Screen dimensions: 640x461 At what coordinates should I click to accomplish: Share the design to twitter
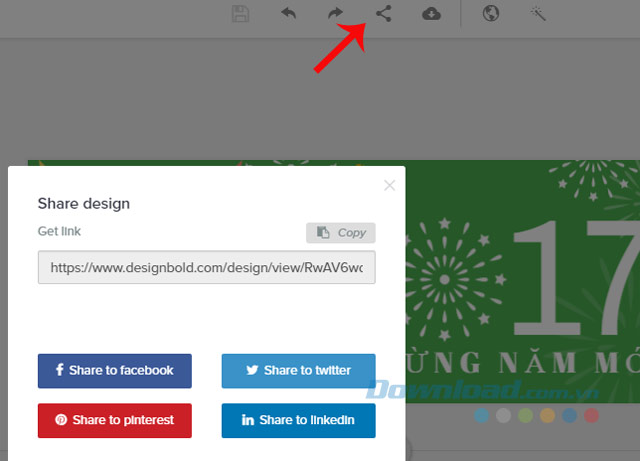298,371
